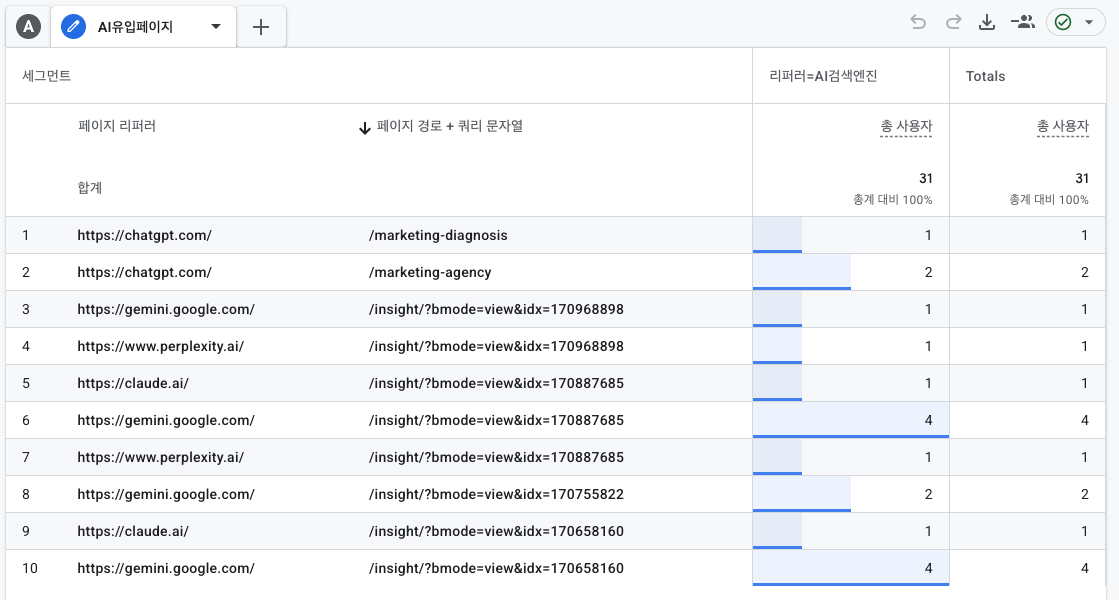
Task: Click perplexity.ai referrer in row 4
Action: (x=161, y=347)
